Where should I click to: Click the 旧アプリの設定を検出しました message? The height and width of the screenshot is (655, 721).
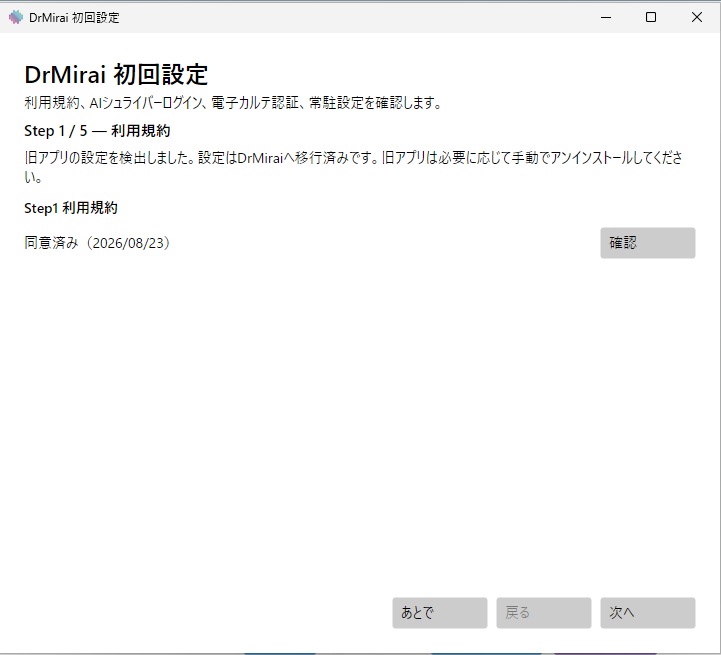coord(353,167)
